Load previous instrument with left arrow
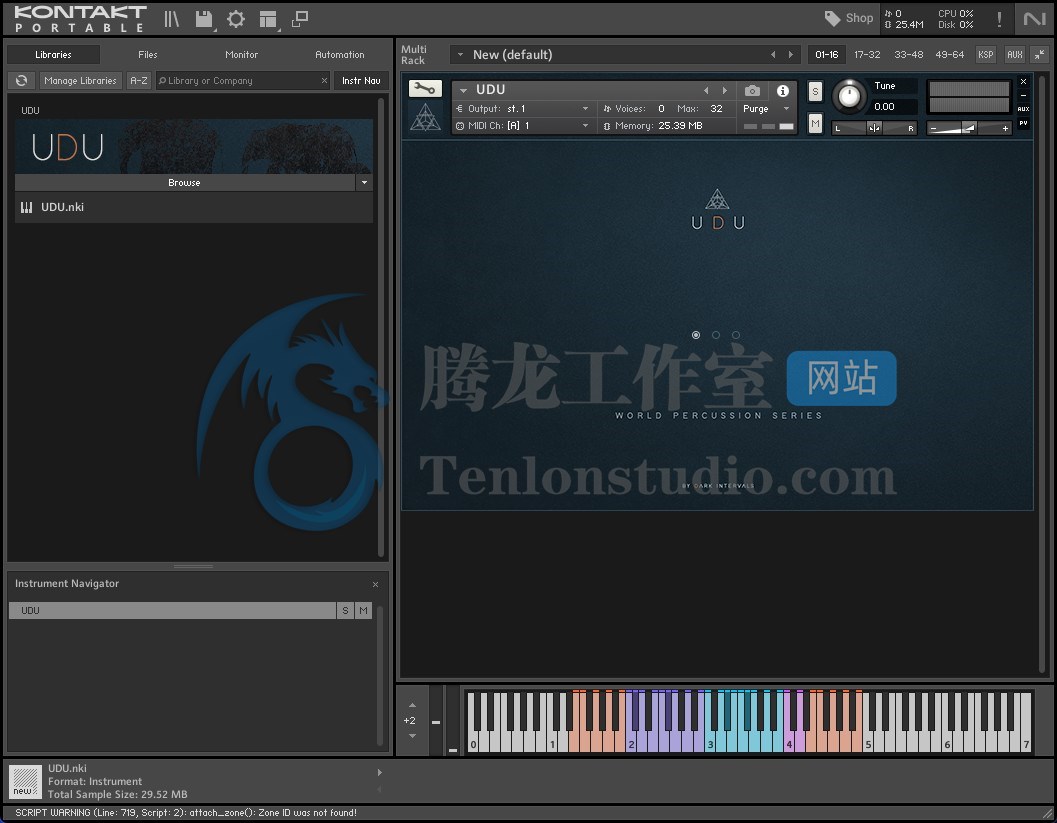Viewport: 1057px width, 823px height. click(706, 90)
